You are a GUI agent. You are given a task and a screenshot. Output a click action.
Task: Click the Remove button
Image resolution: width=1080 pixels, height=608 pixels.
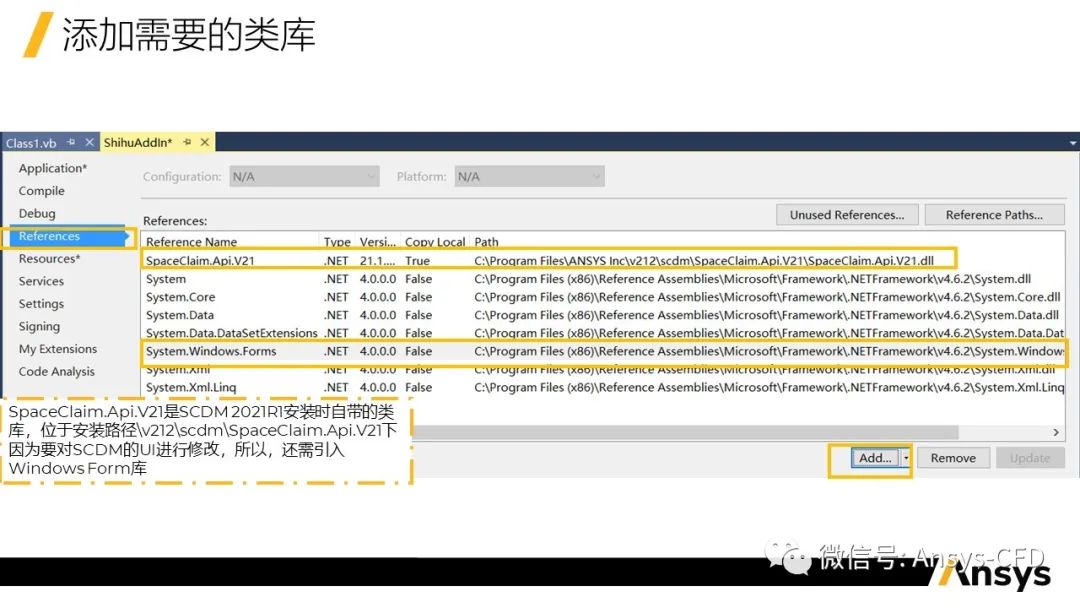coord(953,458)
